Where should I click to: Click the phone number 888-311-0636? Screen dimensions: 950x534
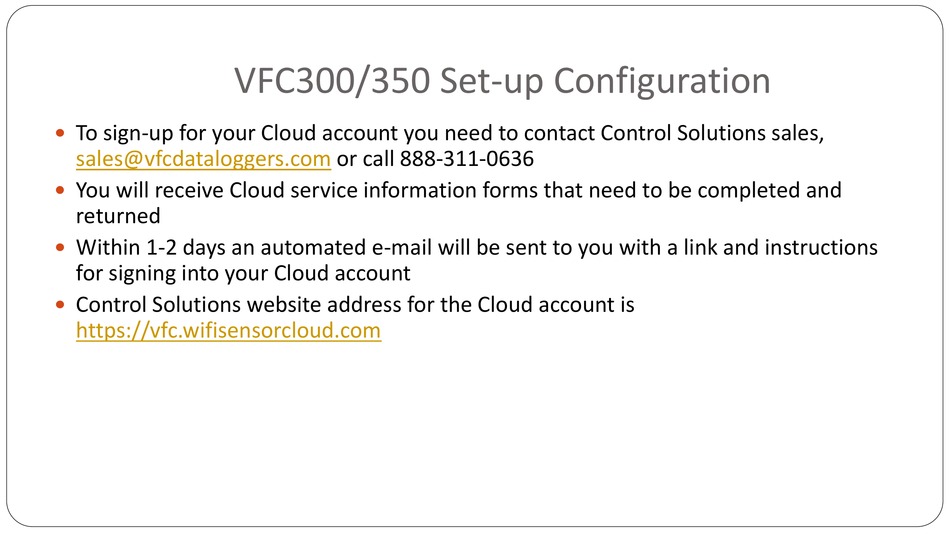(x=467, y=159)
